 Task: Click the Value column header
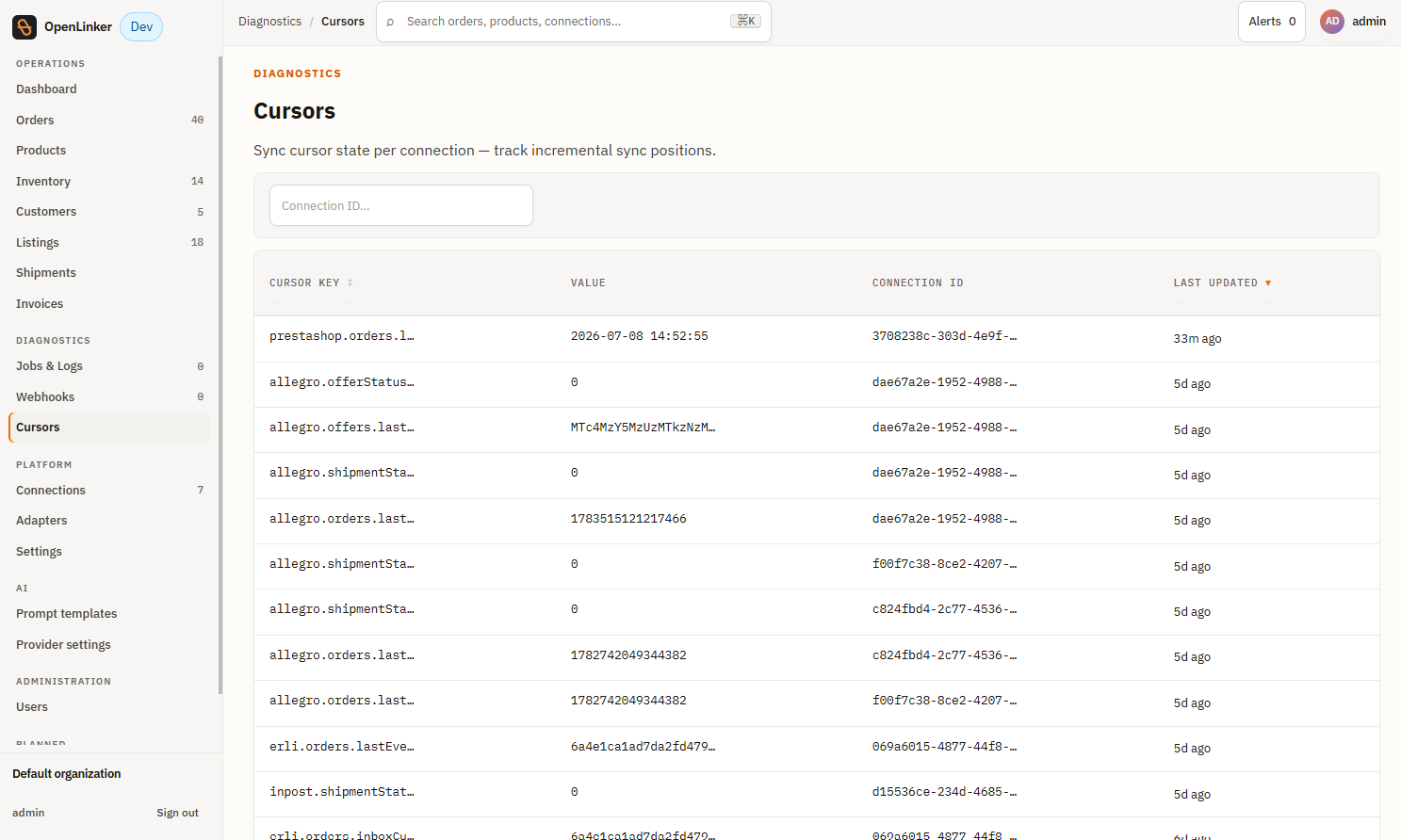pos(588,283)
